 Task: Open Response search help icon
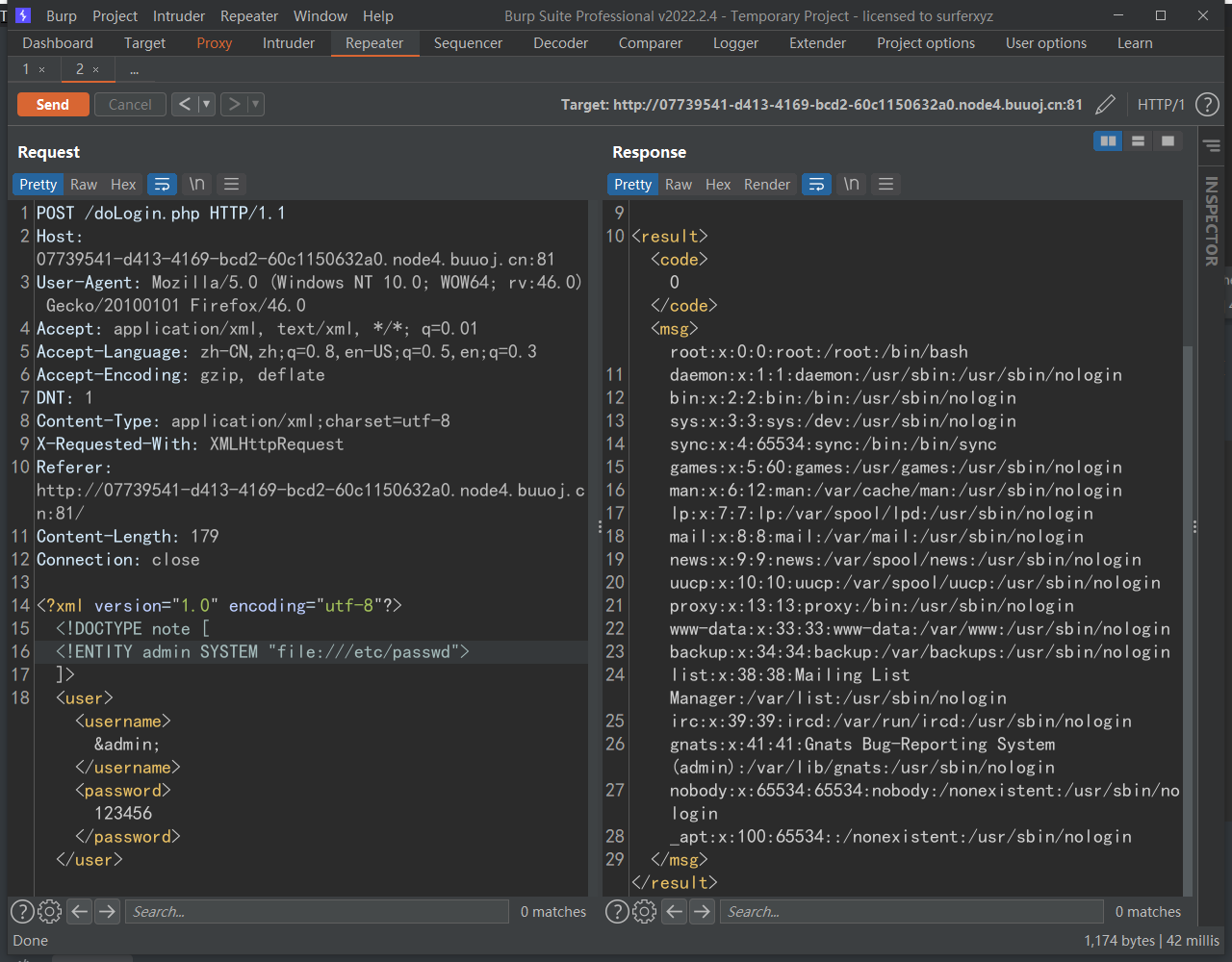[617, 912]
